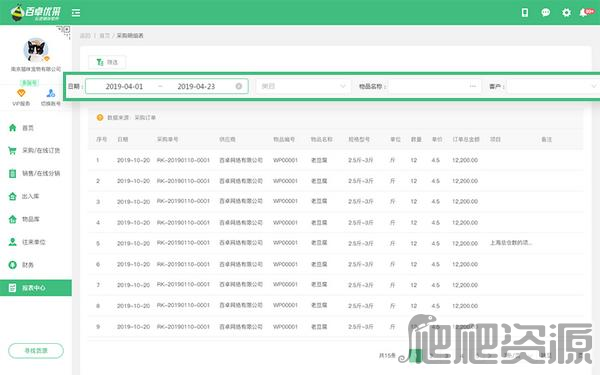
Task: Collapse the sidebar with the hamburger icon
Action: coord(76,13)
